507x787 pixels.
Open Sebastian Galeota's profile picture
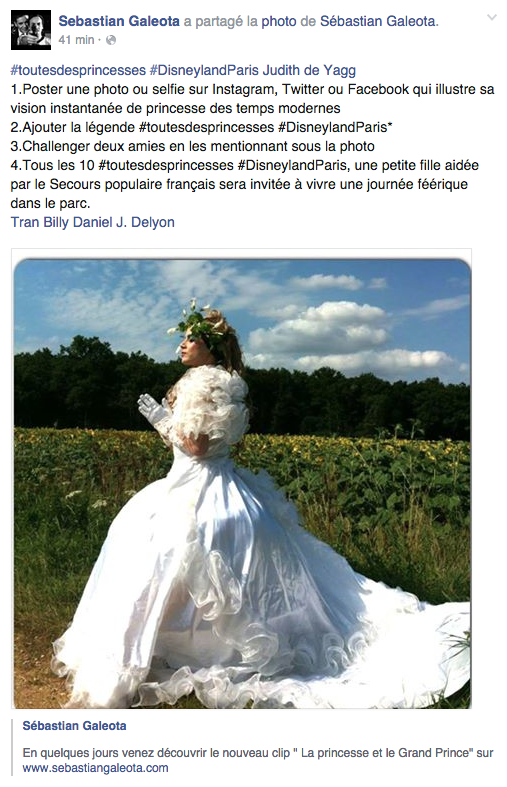(x=31, y=30)
